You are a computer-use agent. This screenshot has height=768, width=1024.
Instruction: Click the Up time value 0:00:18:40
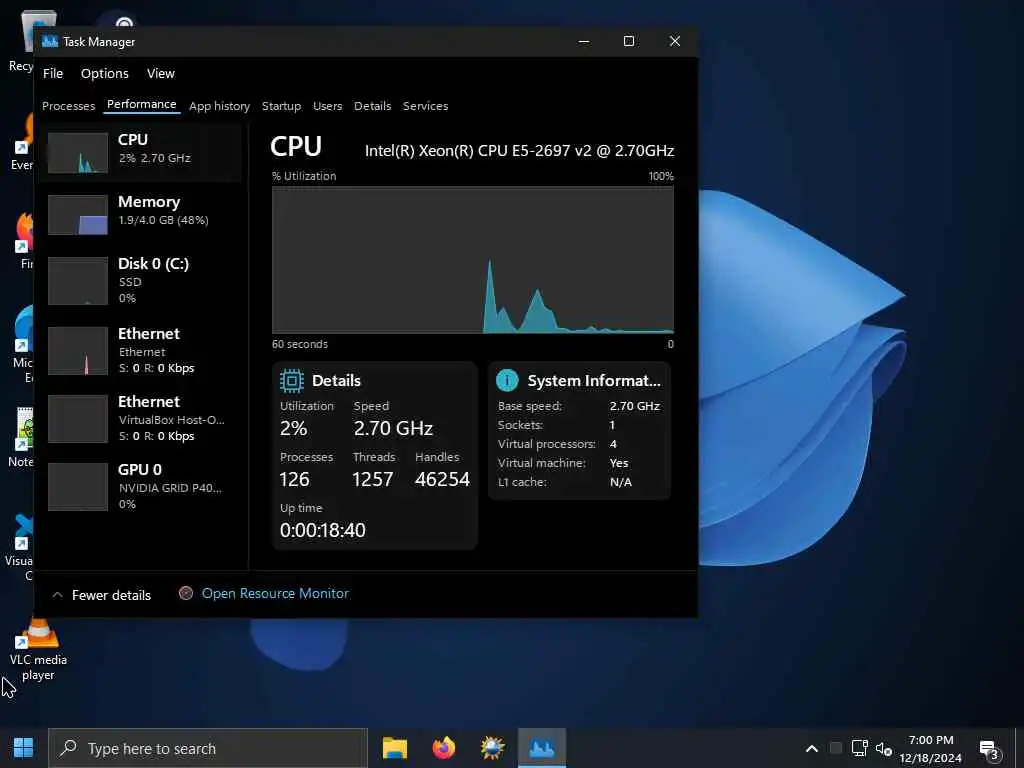(323, 530)
